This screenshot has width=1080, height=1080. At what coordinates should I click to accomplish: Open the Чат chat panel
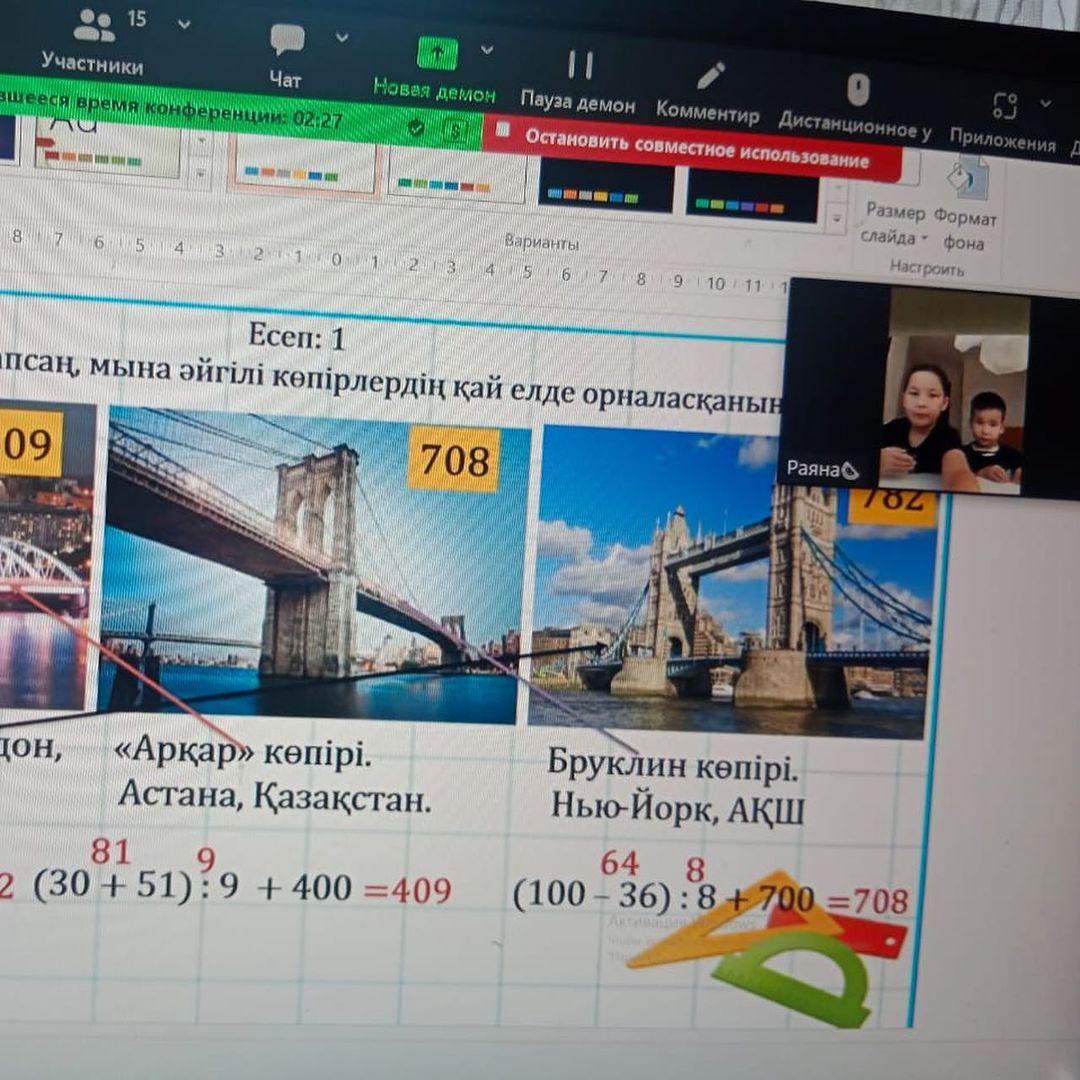pyautogui.click(x=287, y=56)
